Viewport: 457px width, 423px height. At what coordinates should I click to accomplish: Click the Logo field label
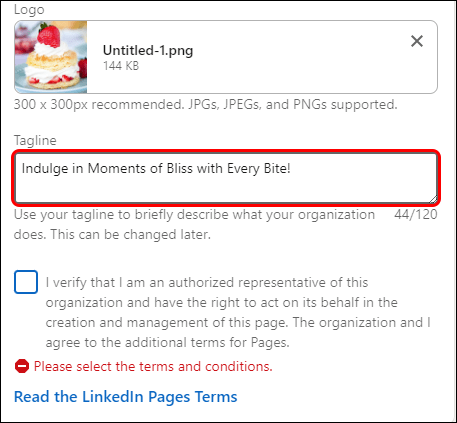tap(29, 10)
